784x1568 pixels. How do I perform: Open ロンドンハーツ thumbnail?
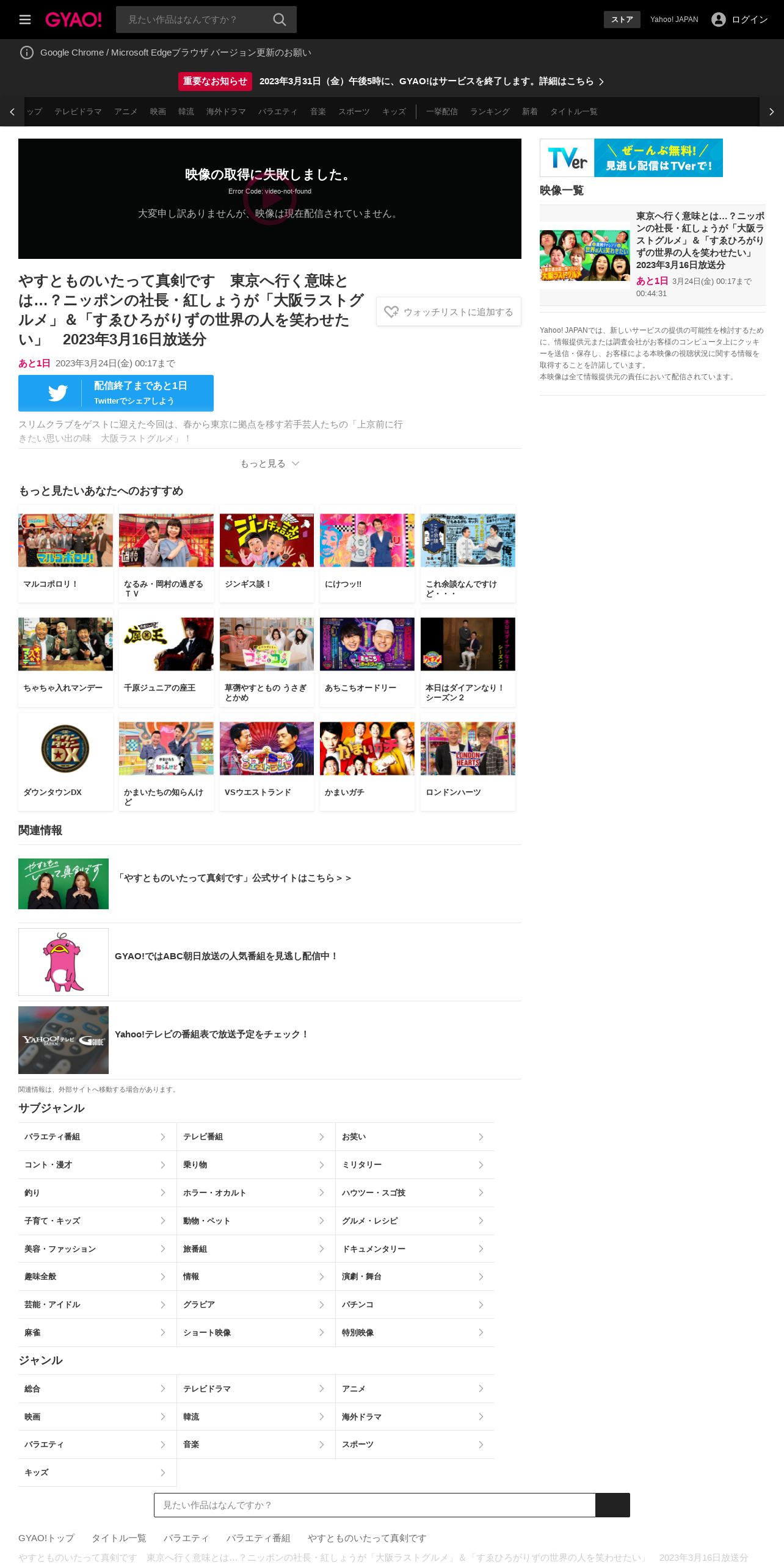[x=468, y=749]
